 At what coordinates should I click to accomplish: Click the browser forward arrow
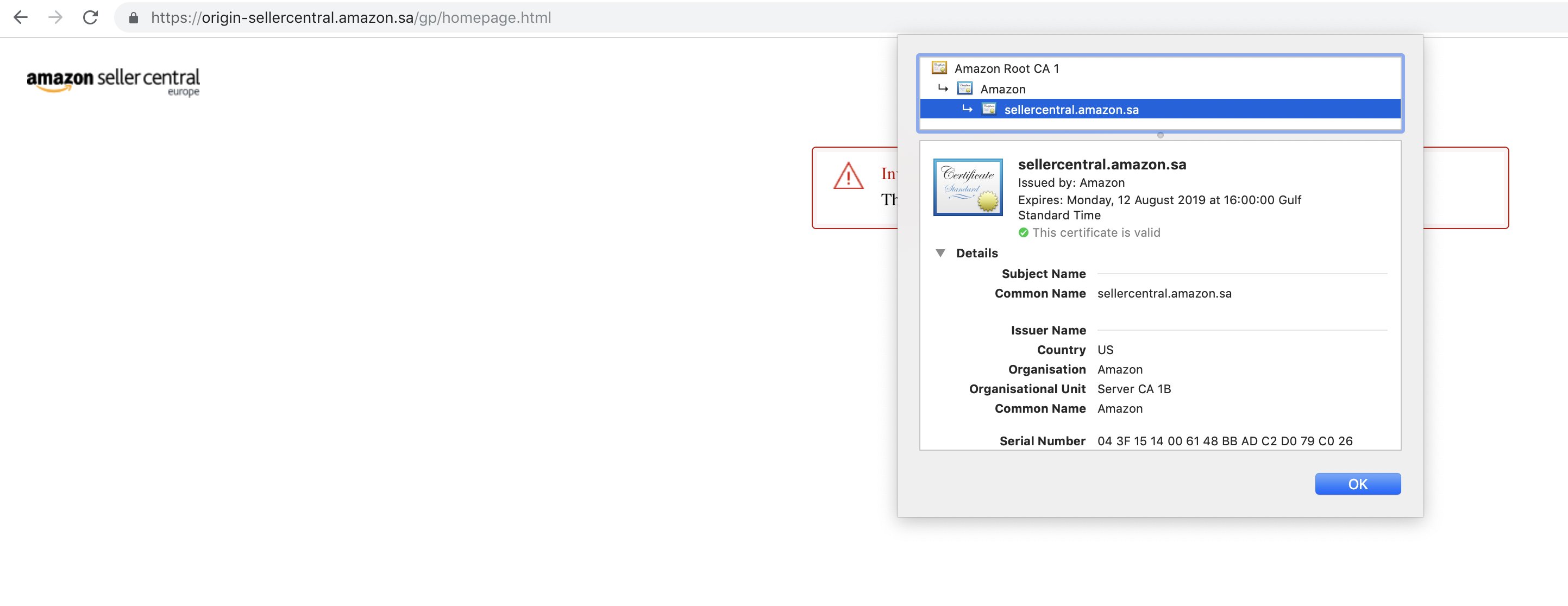(x=55, y=17)
